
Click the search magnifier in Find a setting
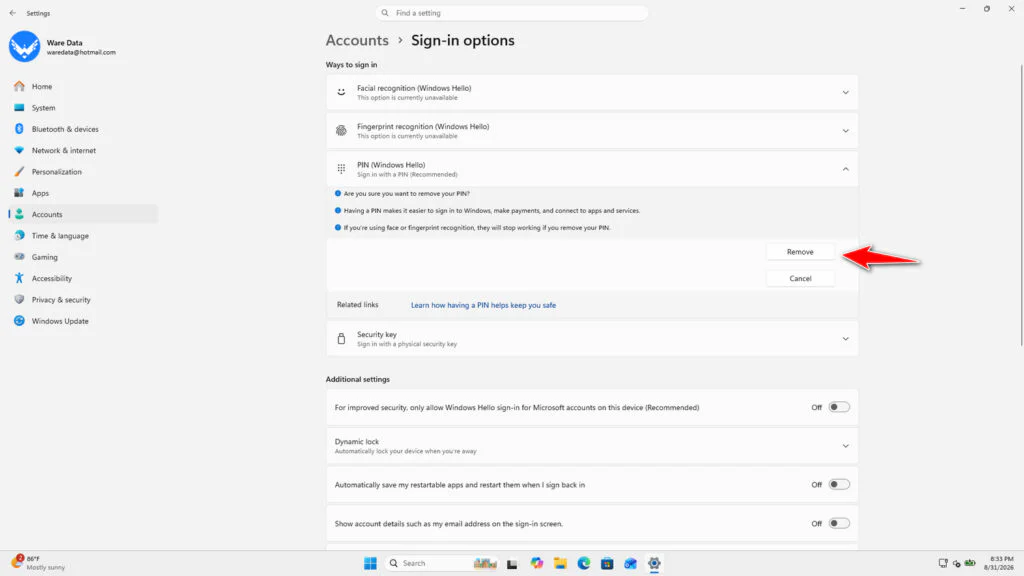(385, 13)
